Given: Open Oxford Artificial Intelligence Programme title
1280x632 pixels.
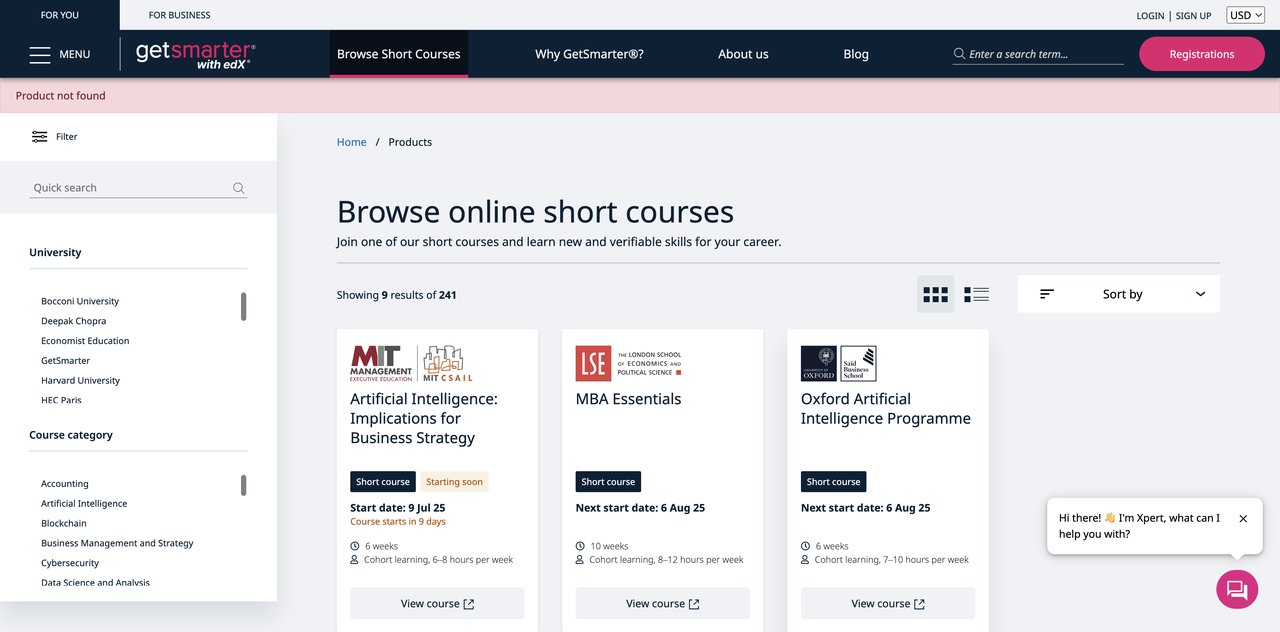Looking at the screenshot, I should [886, 408].
